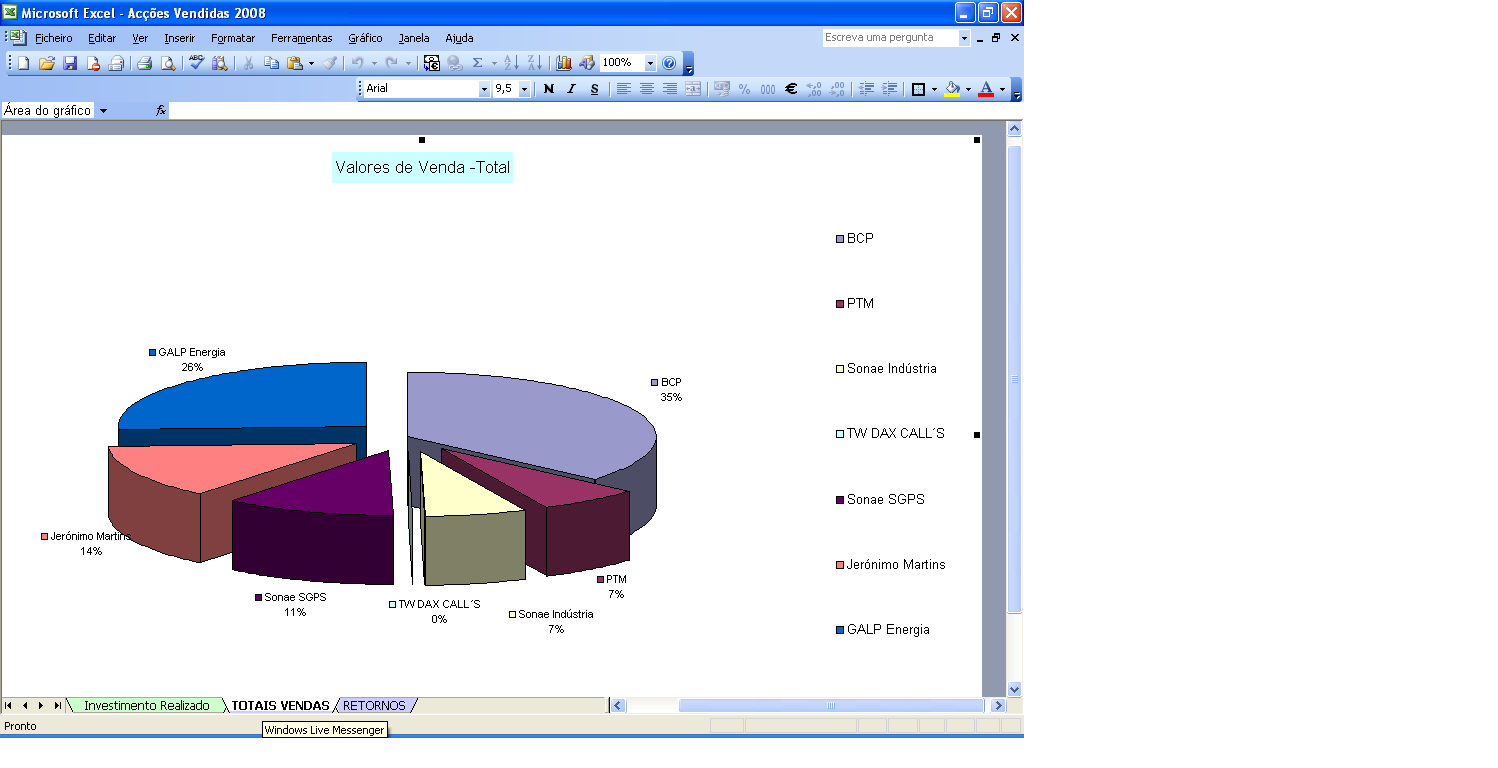Image resolution: width=1498 pixels, height=768 pixels.
Task: Go to the first sheet navigation arrow
Action: click(9, 705)
